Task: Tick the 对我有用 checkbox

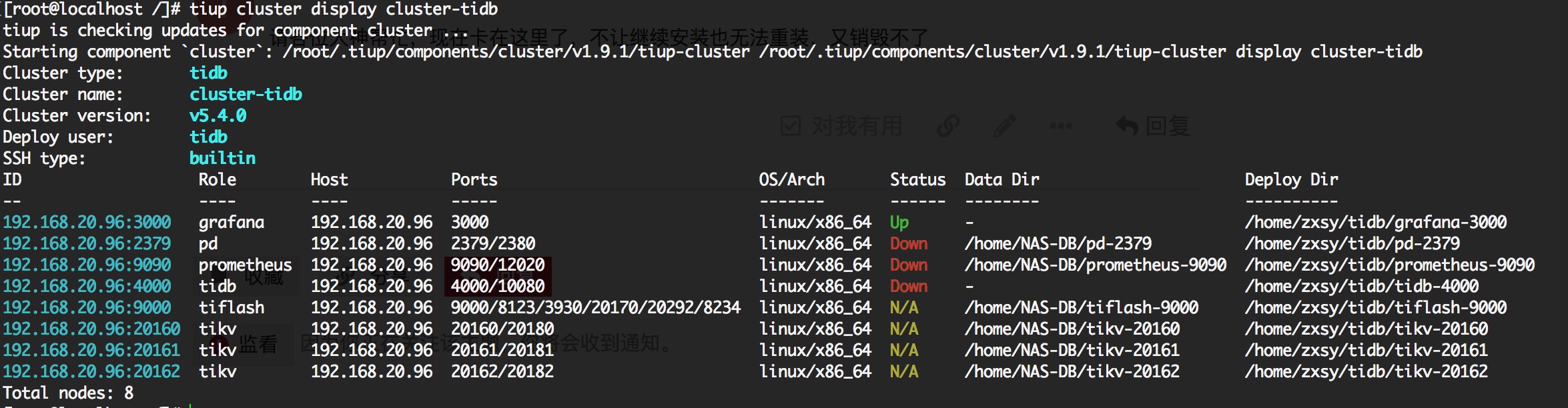Action: (791, 125)
